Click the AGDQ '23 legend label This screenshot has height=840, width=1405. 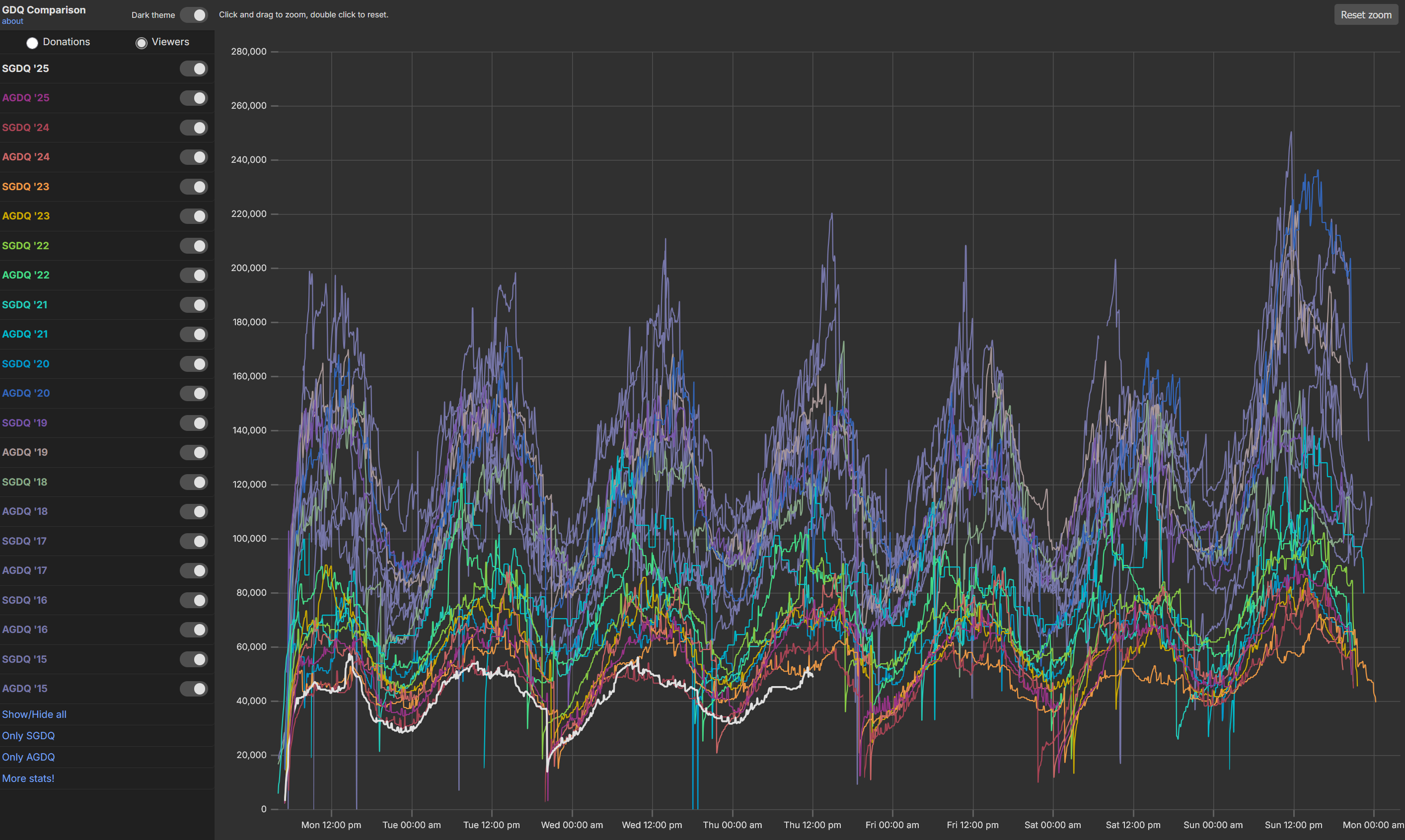pos(25,216)
